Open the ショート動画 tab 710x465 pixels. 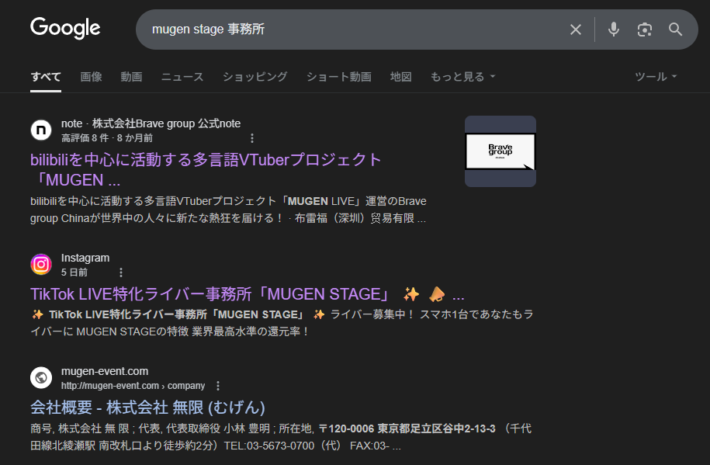click(x=339, y=77)
